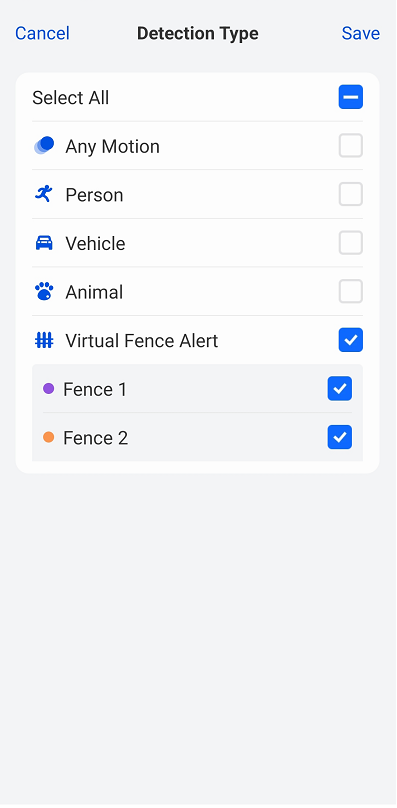
Task: Uncheck the Virtual Fence Alert checkbox
Action: (351, 340)
